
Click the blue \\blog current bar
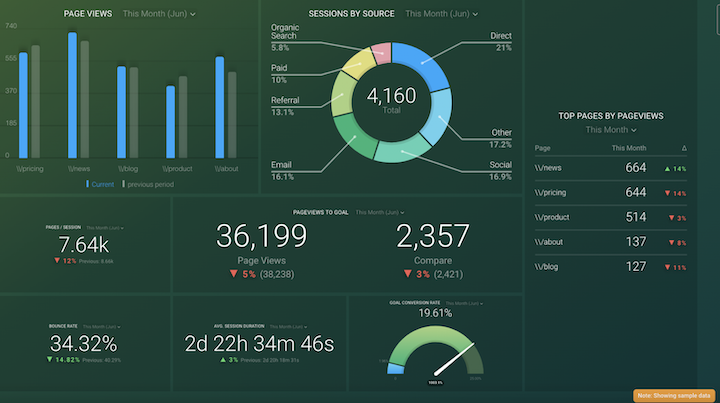tap(121, 112)
